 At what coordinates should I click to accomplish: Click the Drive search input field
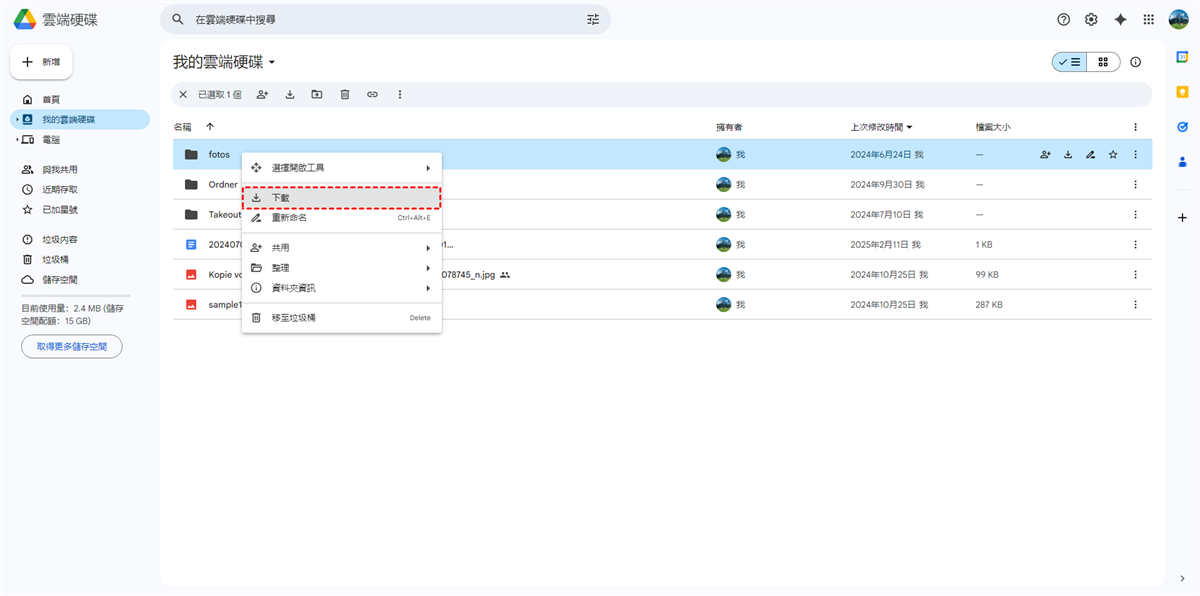[x=380, y=19]
